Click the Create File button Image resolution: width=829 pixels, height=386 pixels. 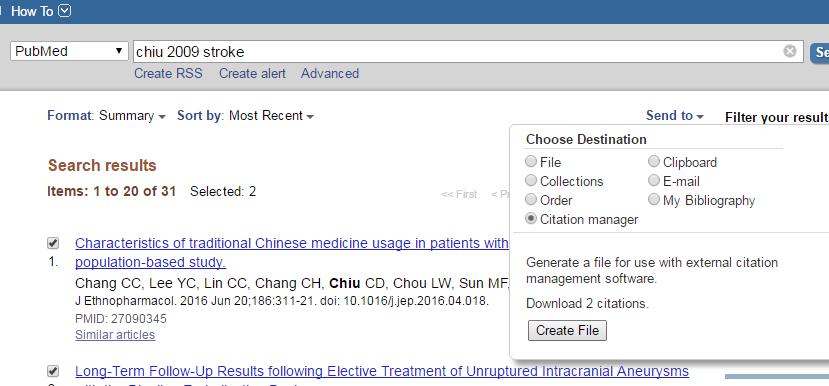(x=567, y=330)
